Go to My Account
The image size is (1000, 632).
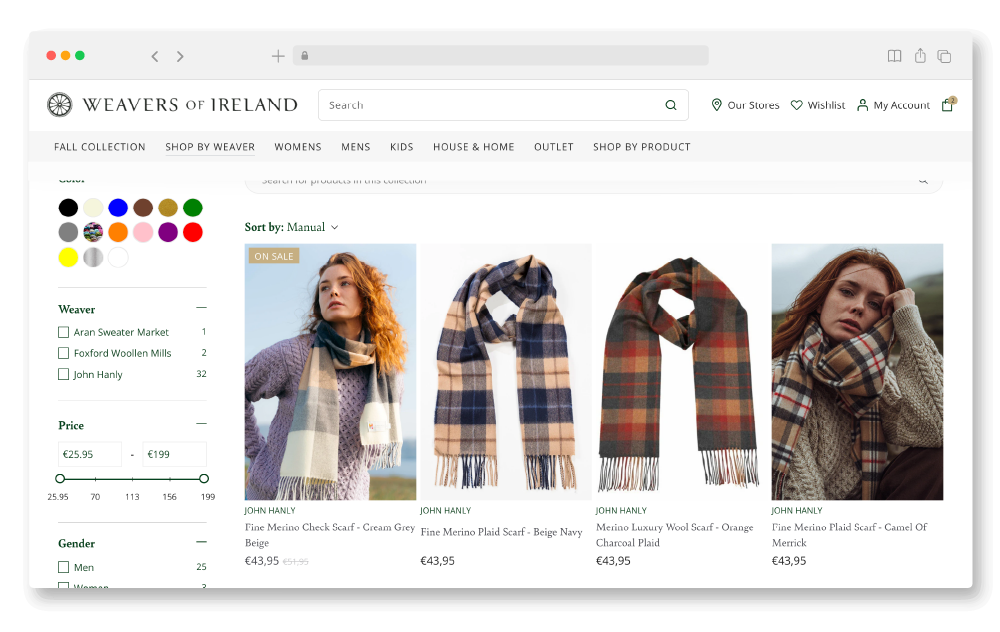tap(893, 105)
